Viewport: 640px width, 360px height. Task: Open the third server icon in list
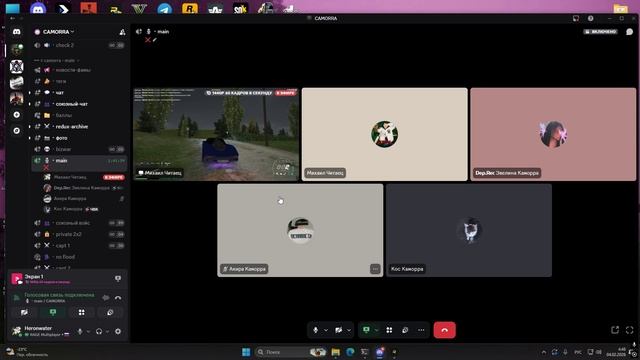tap(17, 82)
